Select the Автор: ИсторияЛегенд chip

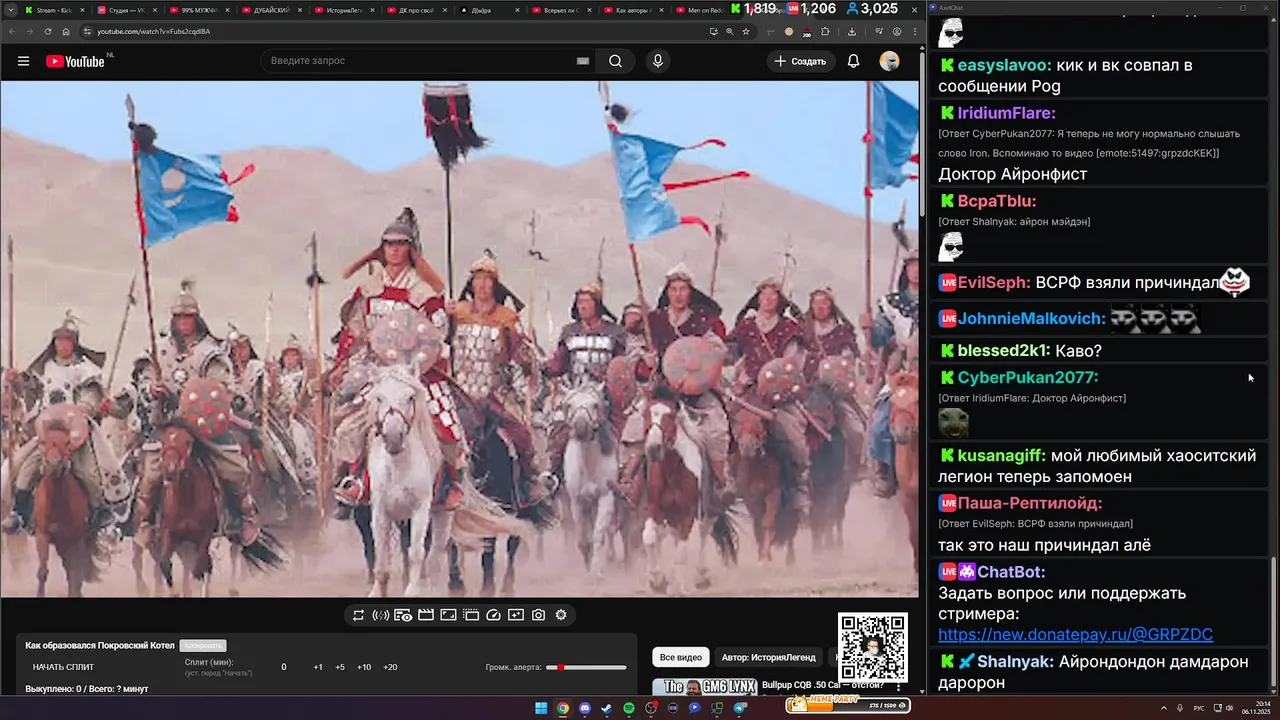coord(768,657)
